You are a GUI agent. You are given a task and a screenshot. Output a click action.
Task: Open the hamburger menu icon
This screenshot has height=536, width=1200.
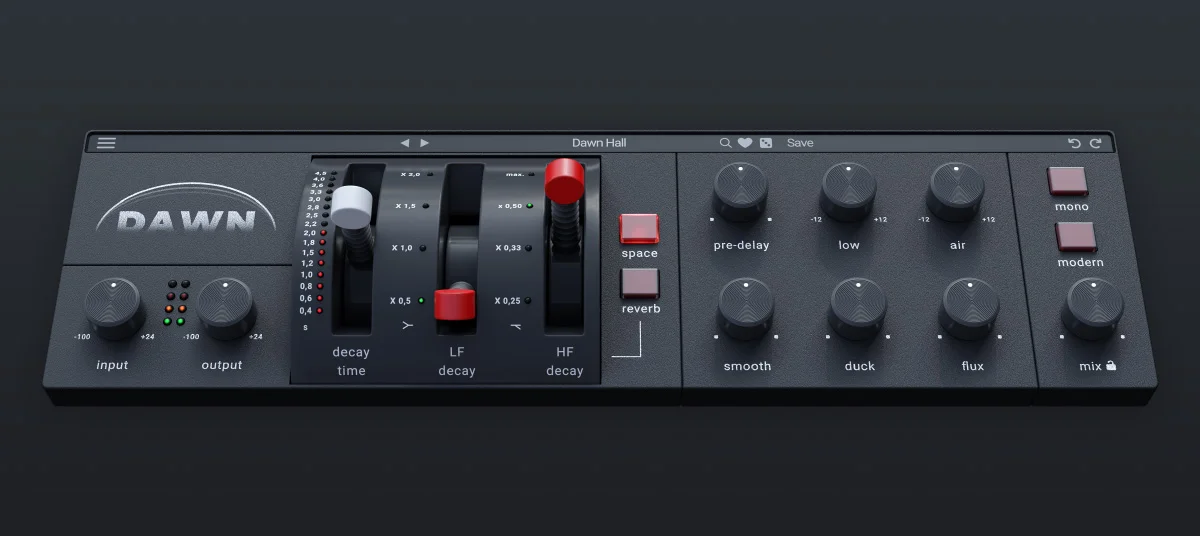point(106,143)
